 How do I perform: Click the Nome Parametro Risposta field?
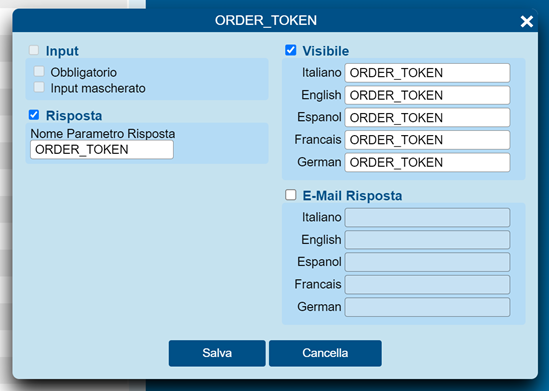102,150
